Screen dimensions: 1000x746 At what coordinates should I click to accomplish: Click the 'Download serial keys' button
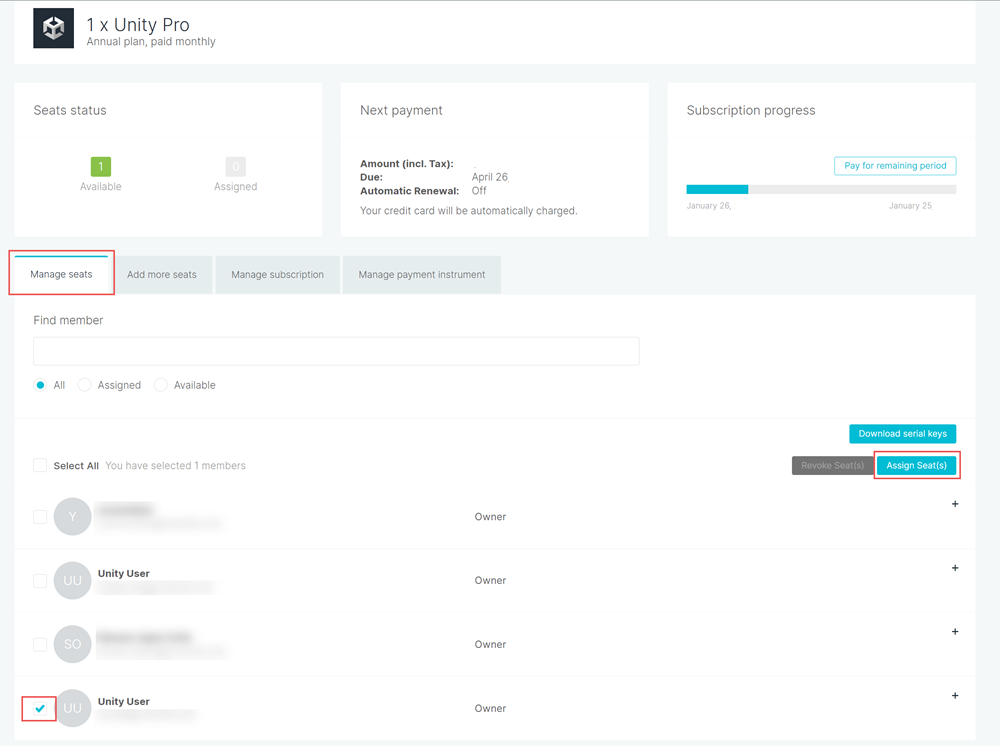click(x=902, y=434)
